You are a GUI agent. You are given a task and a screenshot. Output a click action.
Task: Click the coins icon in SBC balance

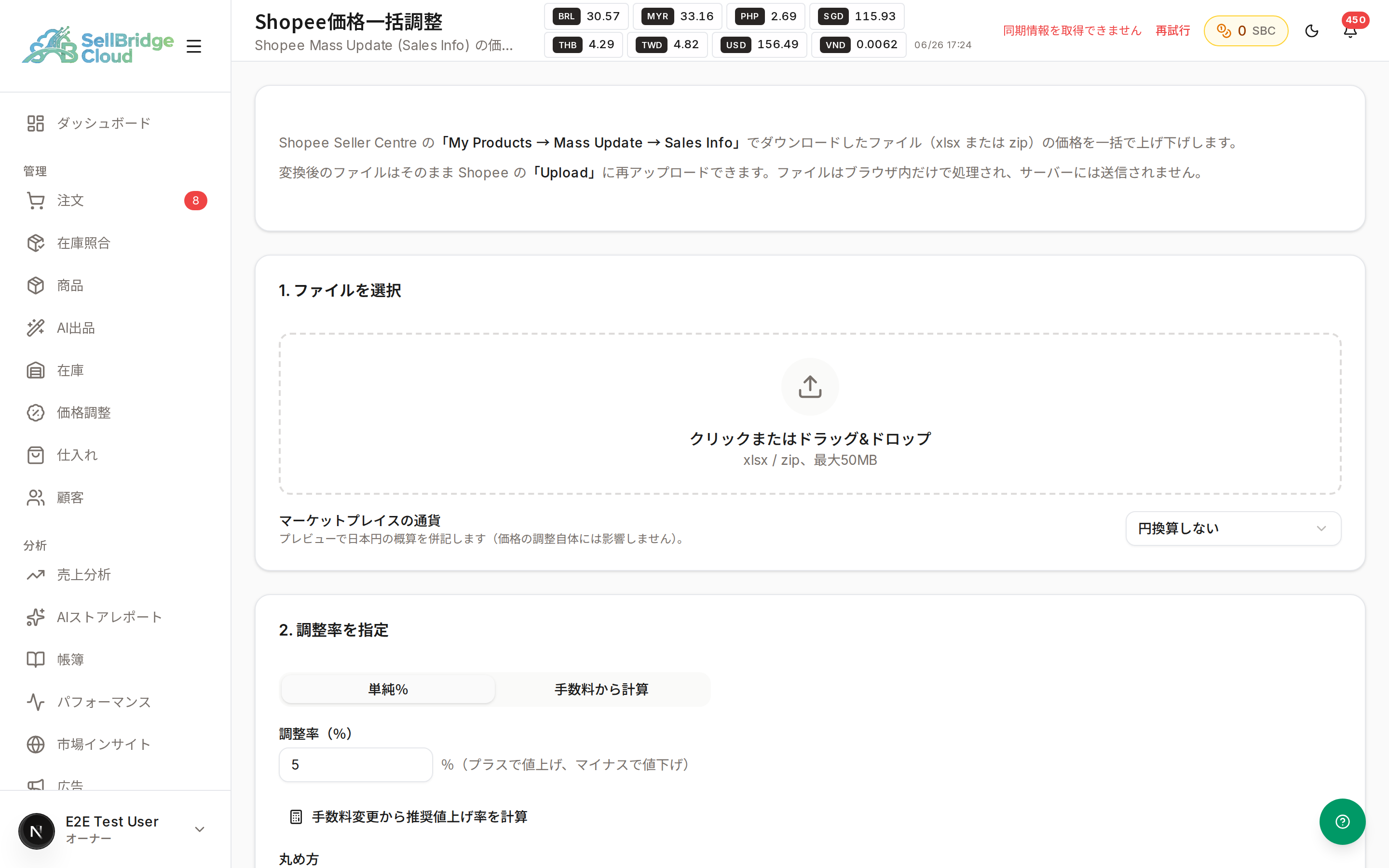click(x=1224, y=31)
